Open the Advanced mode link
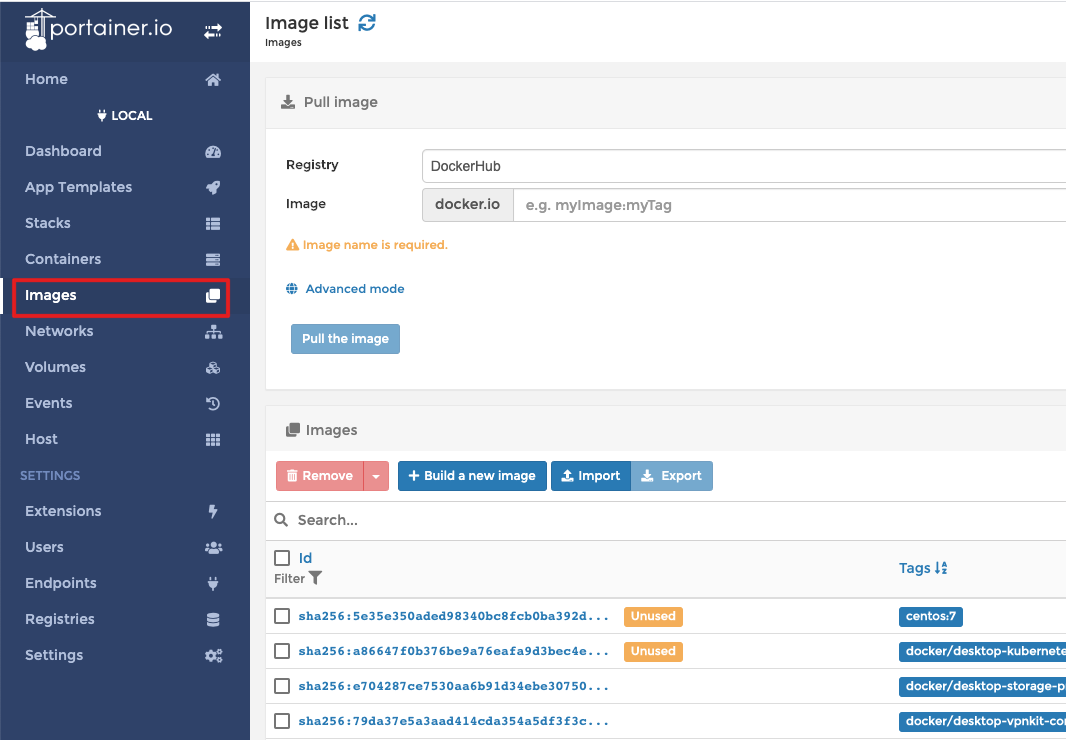This screenshot has width=1066, height=740. [354, 289]
